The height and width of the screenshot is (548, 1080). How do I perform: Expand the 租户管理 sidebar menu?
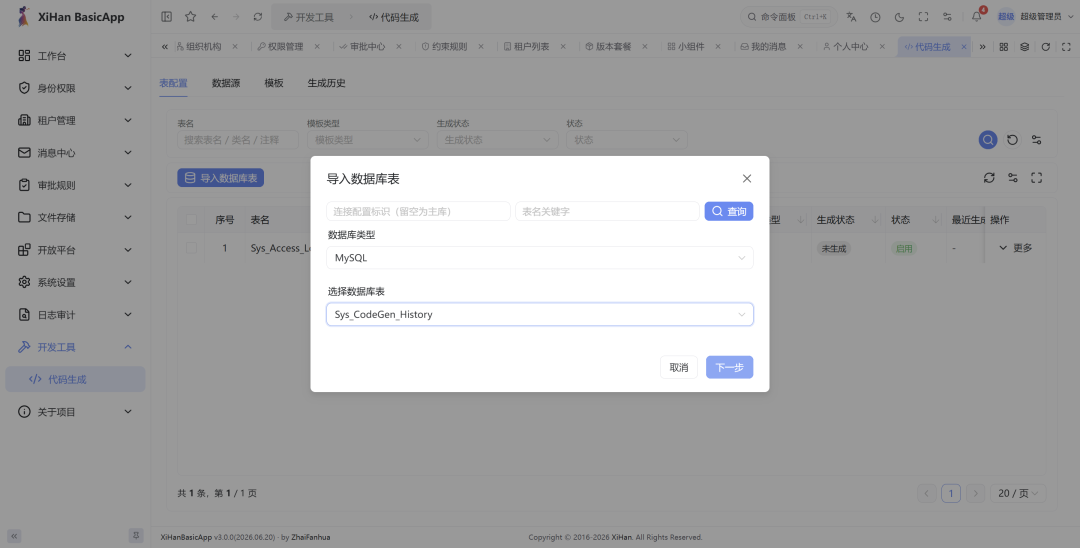75,120
